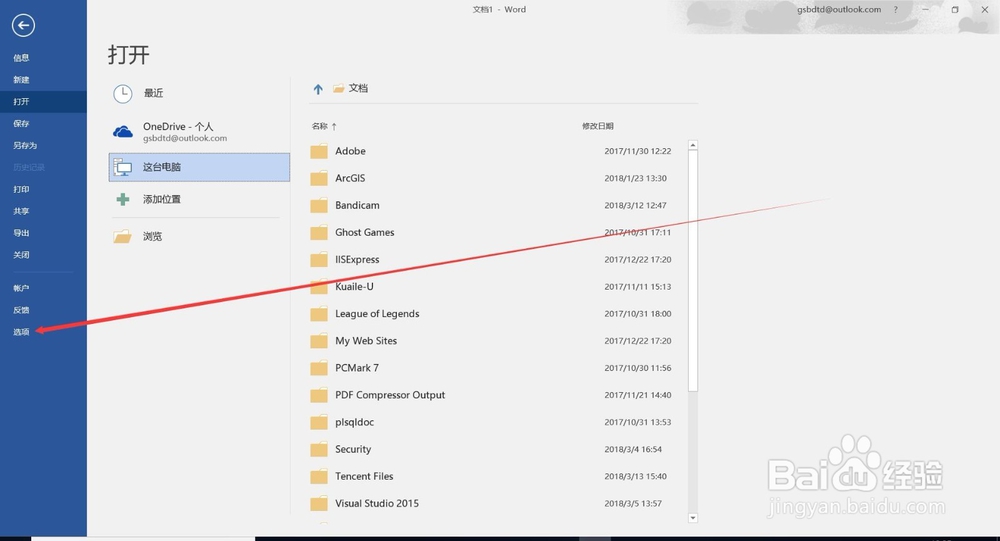Click the PCMark 7 folder icon
This screenshot has width=1000, height=541.
point(319,369)
